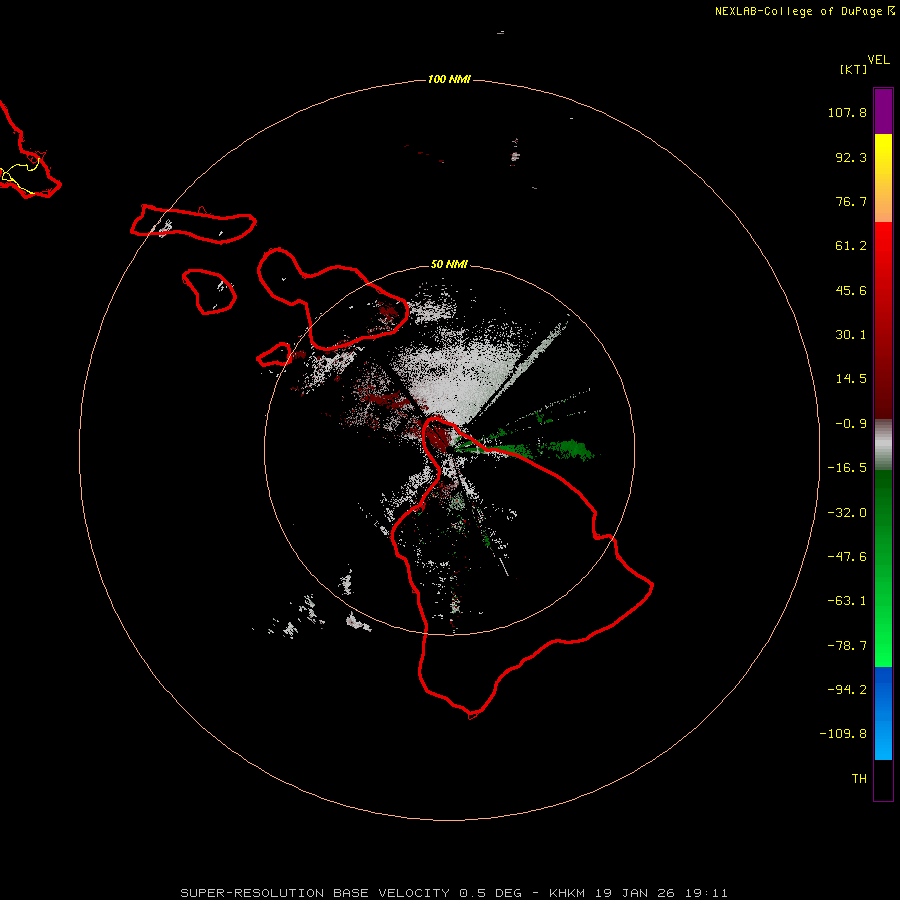Click the 76.7 legend value
Viewport: 900px width, 900px height.
click(851, 201)
